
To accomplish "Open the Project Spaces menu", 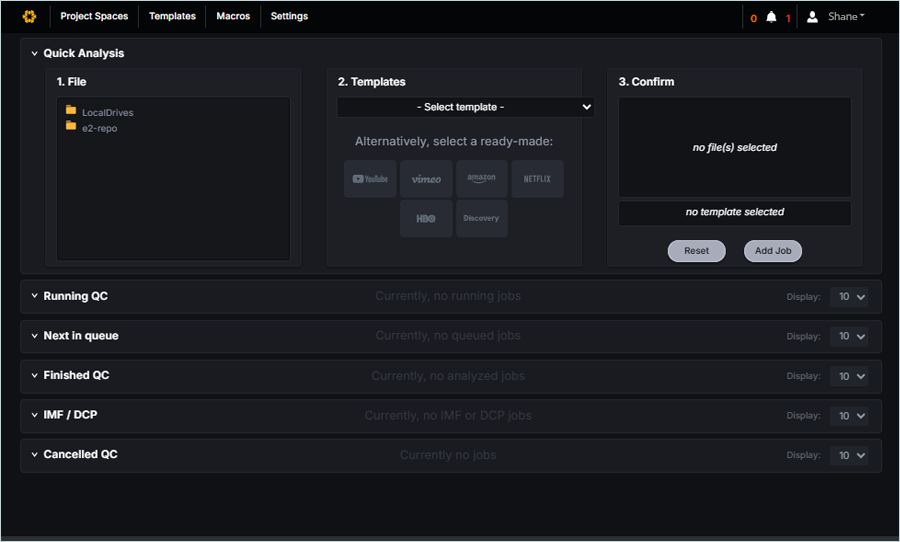I will click(x=94, y=16).
